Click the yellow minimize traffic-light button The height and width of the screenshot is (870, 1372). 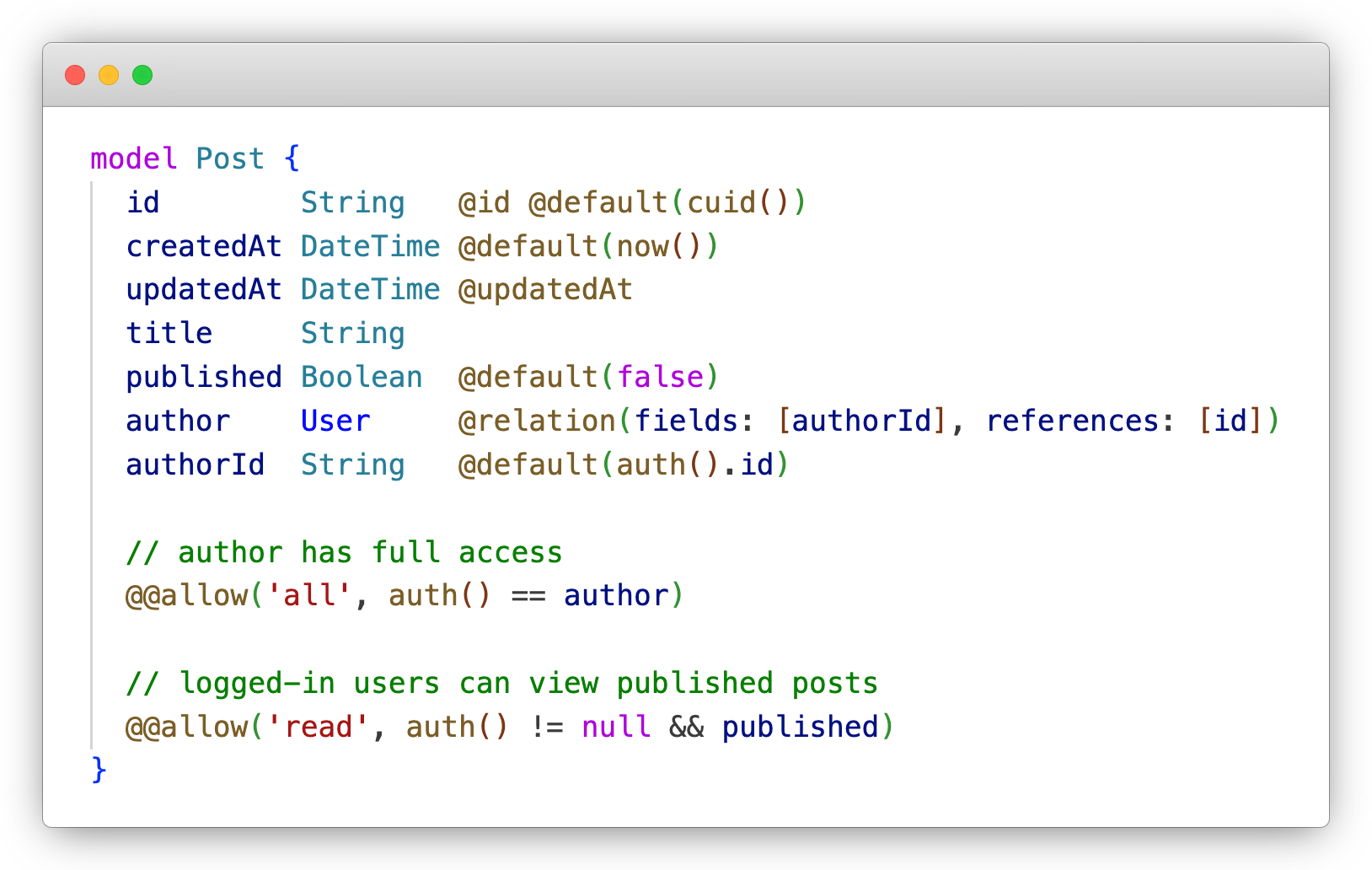point(110,75)
